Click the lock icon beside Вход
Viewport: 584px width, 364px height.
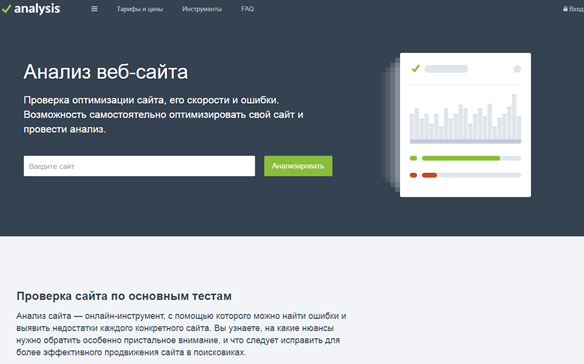pos(565,9)
